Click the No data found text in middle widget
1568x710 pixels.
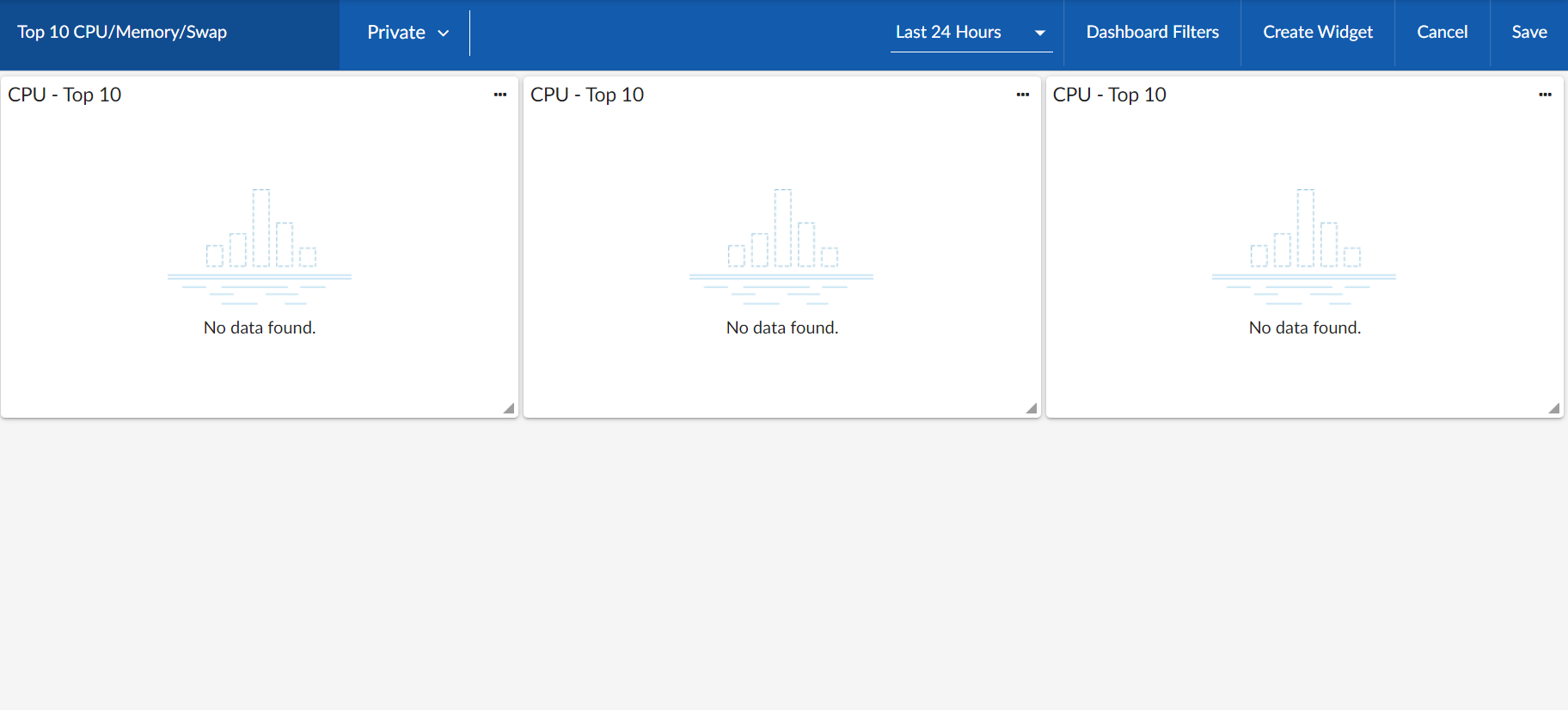tap(781, 327)
